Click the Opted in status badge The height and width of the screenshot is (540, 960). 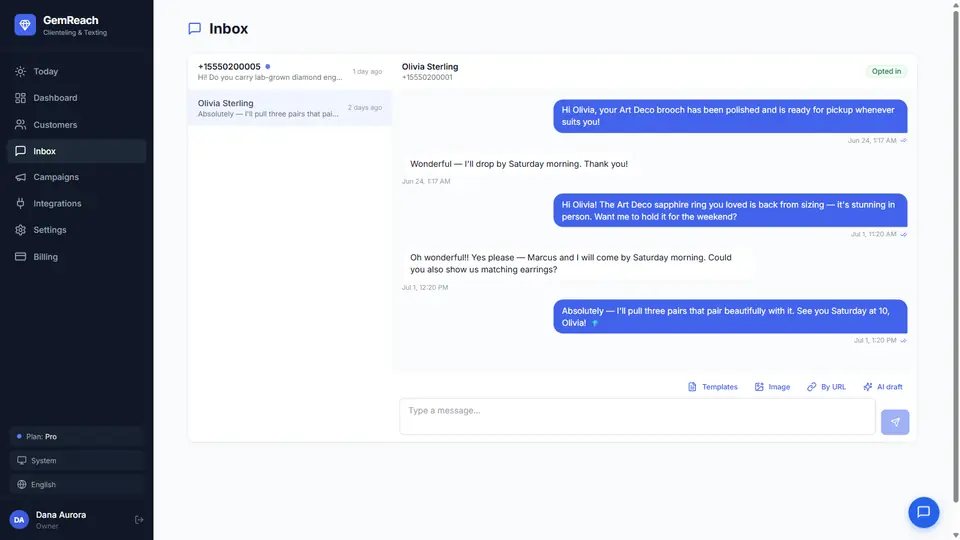pyautogui.click(x=886, y=72)
